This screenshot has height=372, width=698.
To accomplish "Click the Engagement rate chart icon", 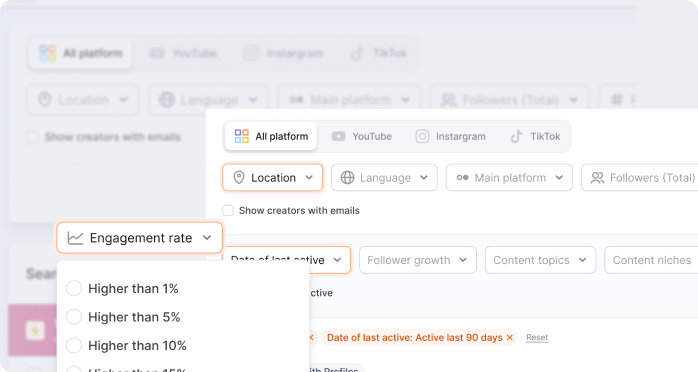I will 75,238.
